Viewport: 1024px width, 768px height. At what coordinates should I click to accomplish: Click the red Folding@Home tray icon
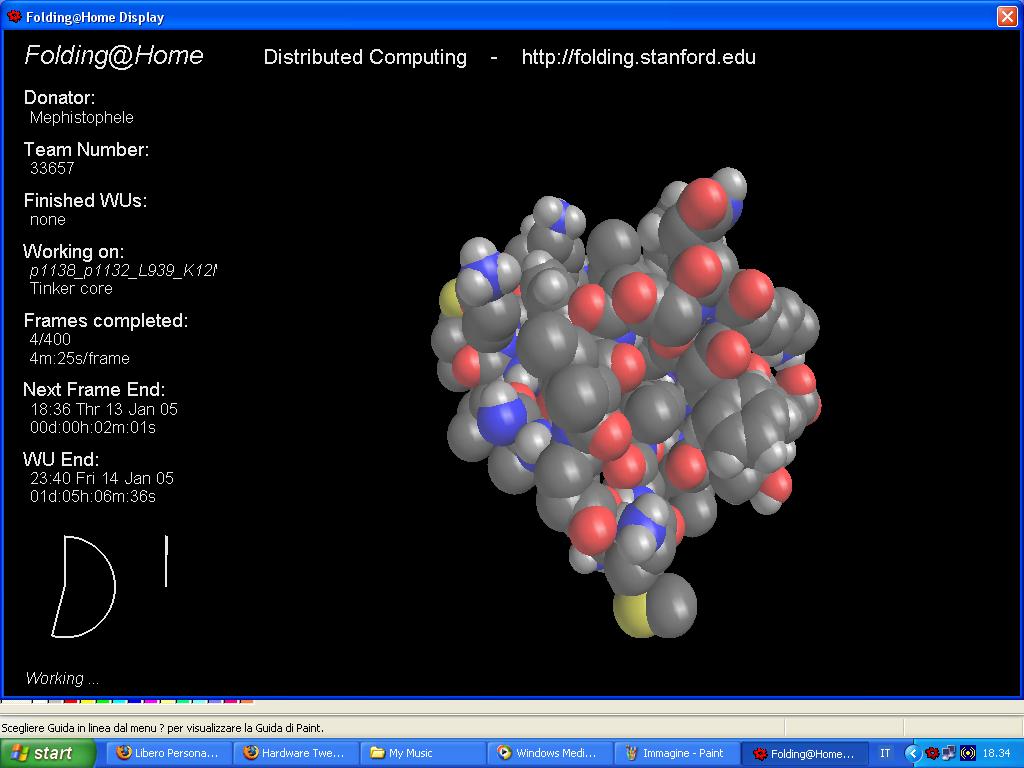pos(932,753)
